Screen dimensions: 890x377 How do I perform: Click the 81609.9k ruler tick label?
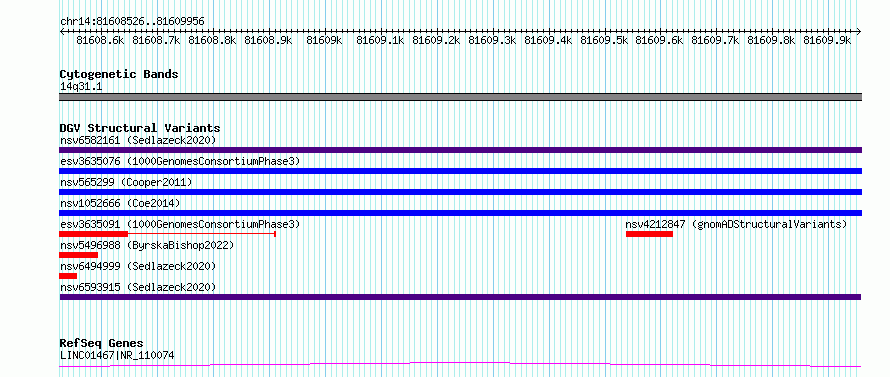[828, 40]
